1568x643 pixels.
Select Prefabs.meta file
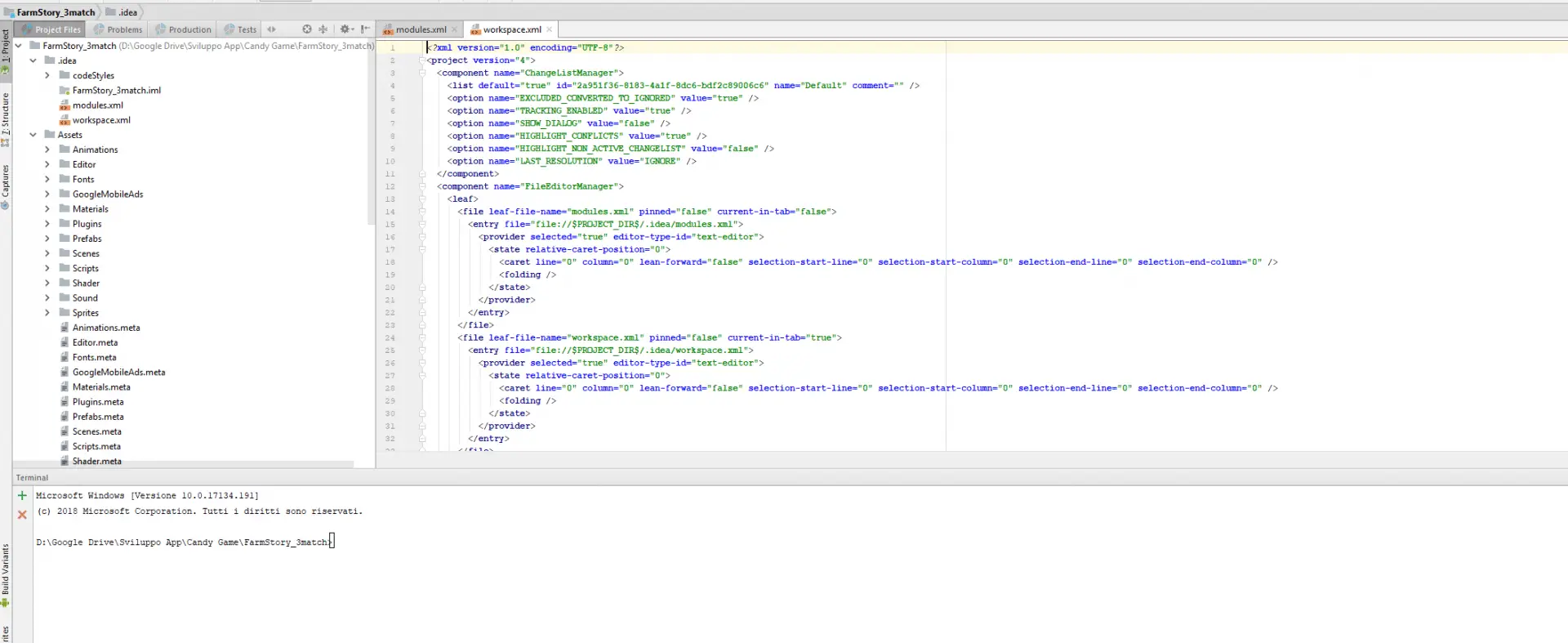[98, 417]
